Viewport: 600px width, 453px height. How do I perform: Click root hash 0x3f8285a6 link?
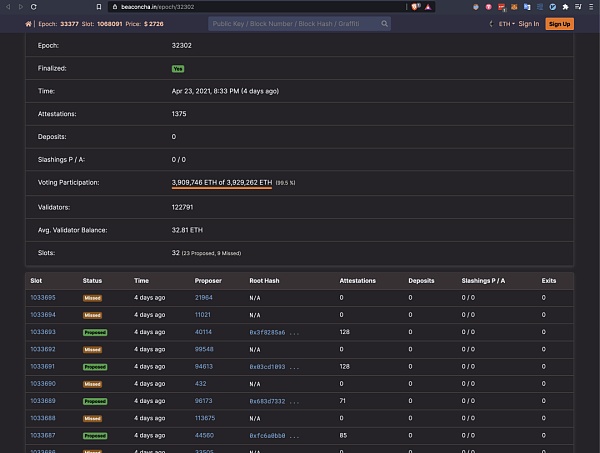(x=267, y=331)
